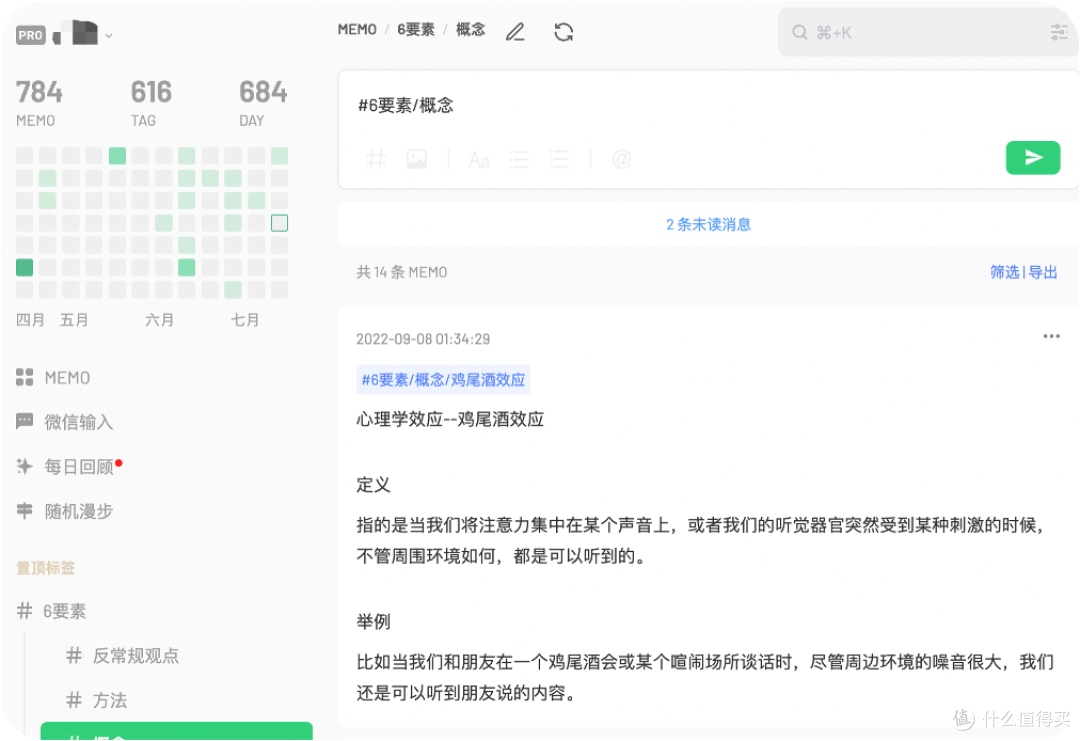Click the 筛选 filter link
The image size is (1080, 741).
tap(1004, 272)
